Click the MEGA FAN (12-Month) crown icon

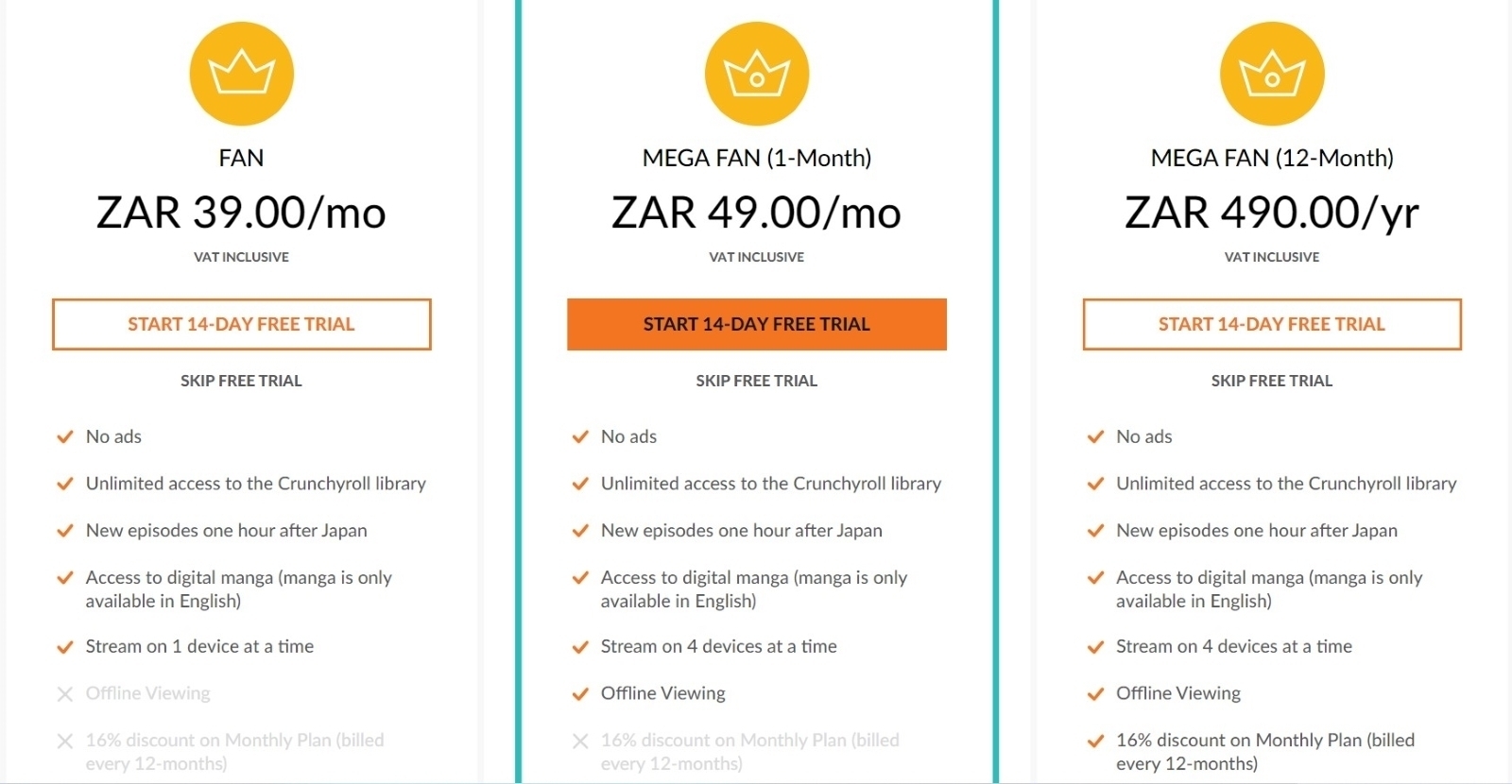pyautogui.click(x=1271, y=73)
